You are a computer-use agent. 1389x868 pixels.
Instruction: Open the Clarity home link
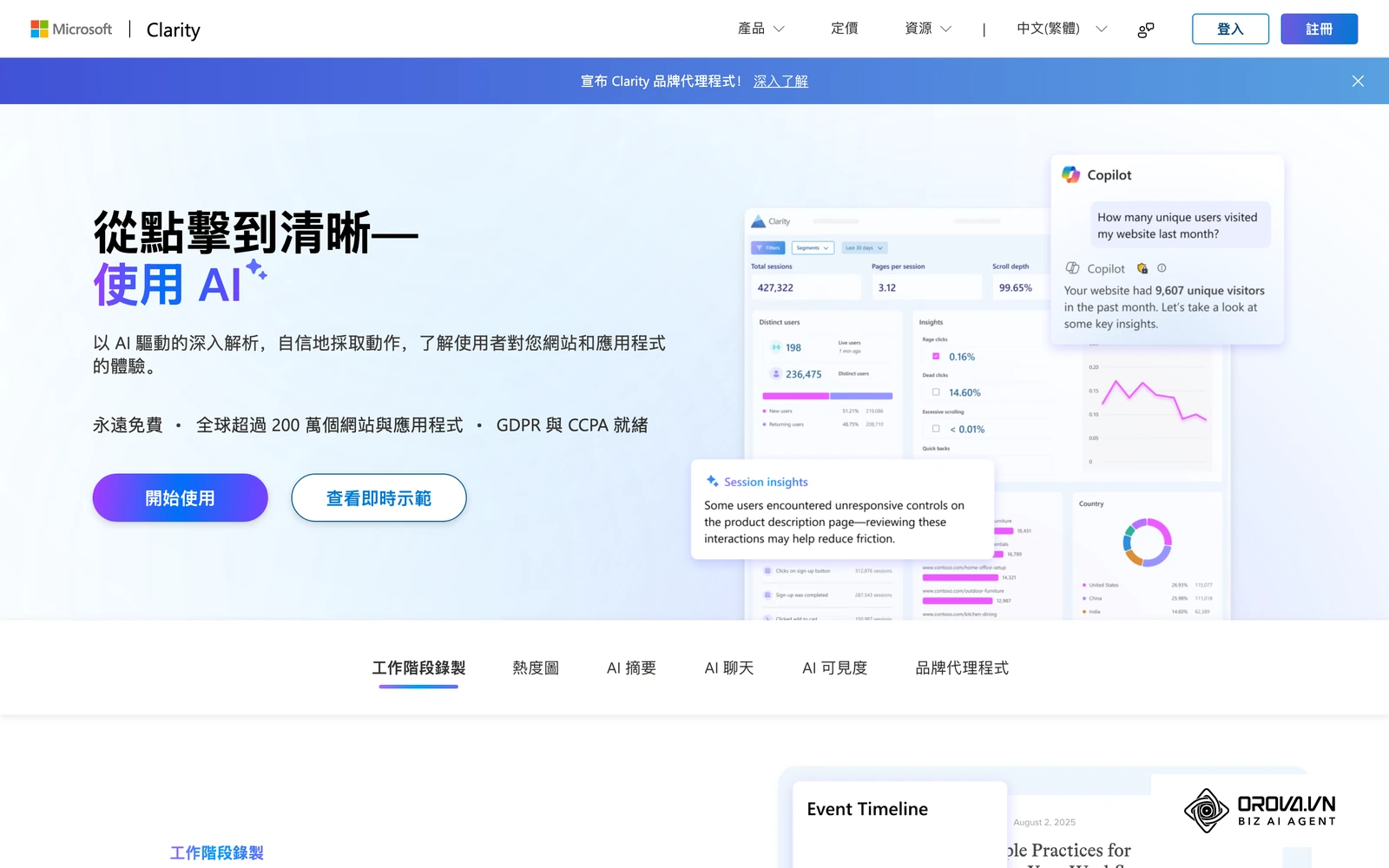coord(173,30)
